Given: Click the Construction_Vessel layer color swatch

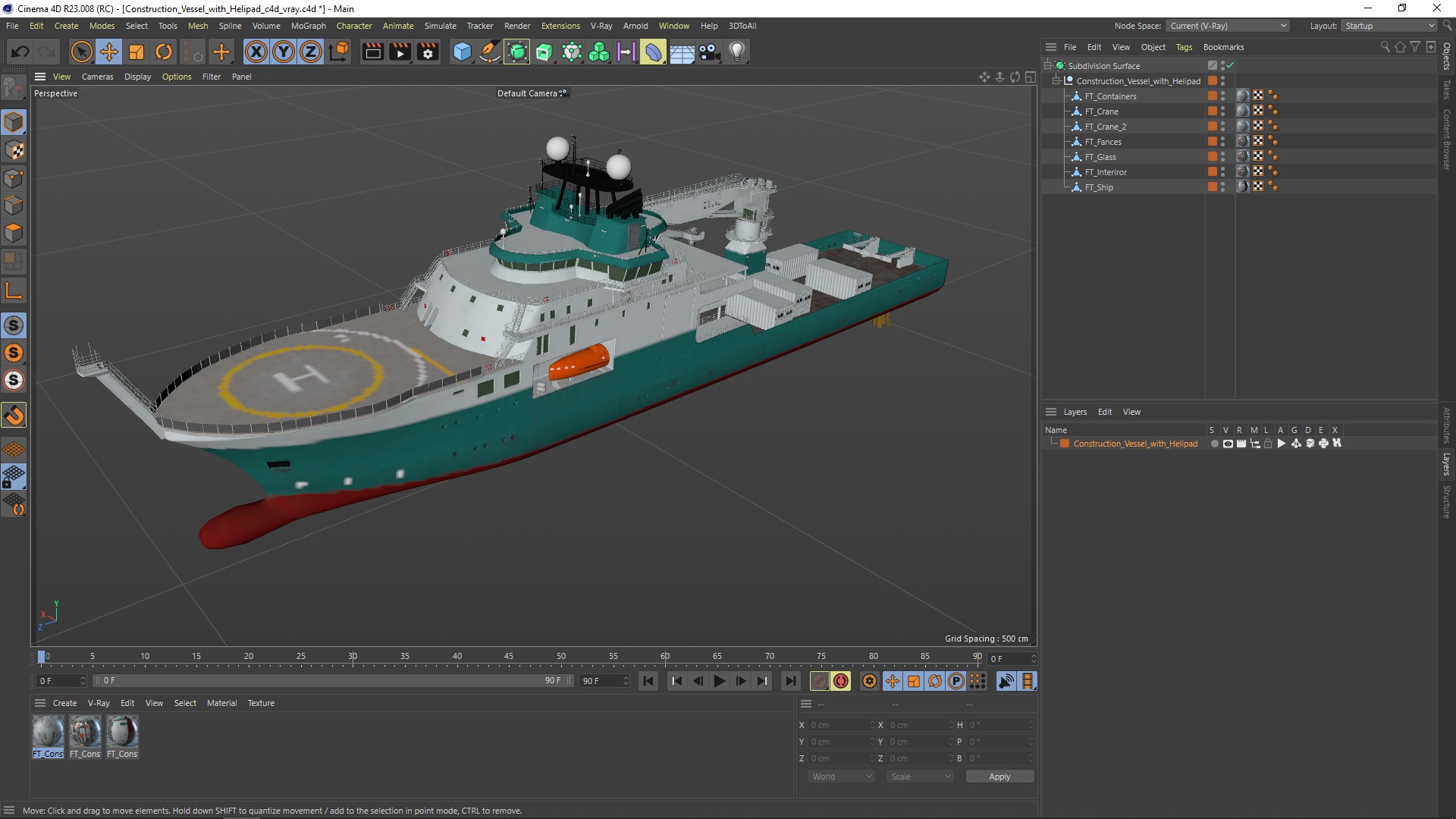Looking at the screenshot, I should [1065, 444].
